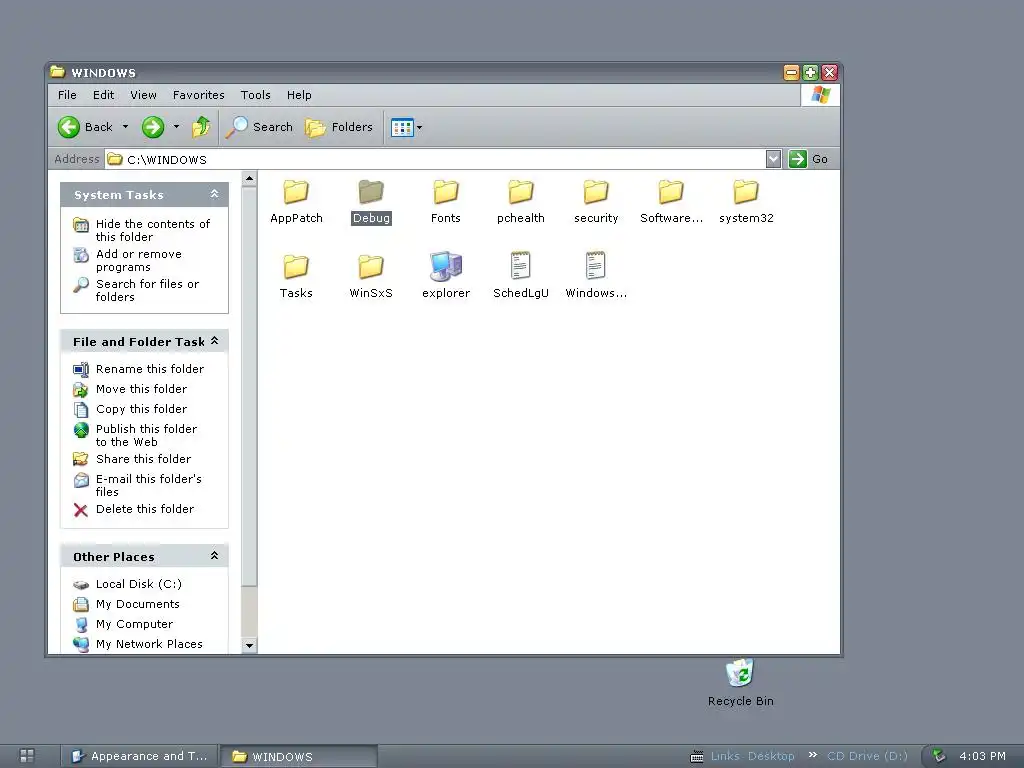Select the security folder
Screen dimensions: 1024x768
coord(596,202)
